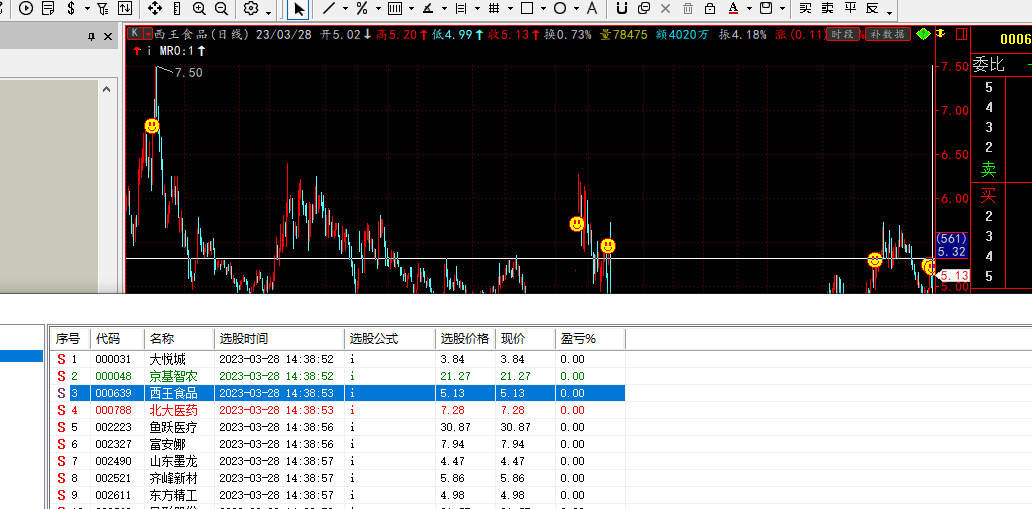Close the left side panel
Image resolution: width=1032 pixels, height=509 pixels.
tap(109, 38)
